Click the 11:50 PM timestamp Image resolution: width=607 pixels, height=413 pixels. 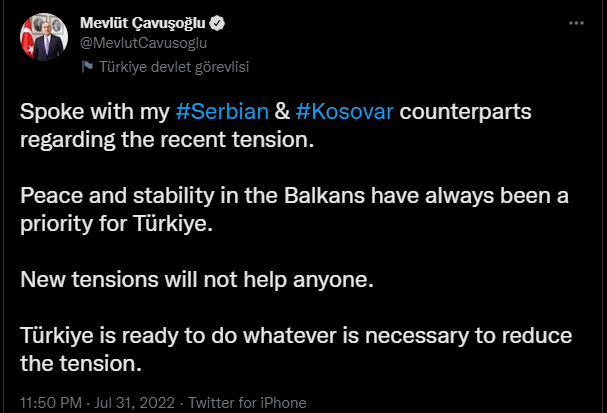coord(51,403)
